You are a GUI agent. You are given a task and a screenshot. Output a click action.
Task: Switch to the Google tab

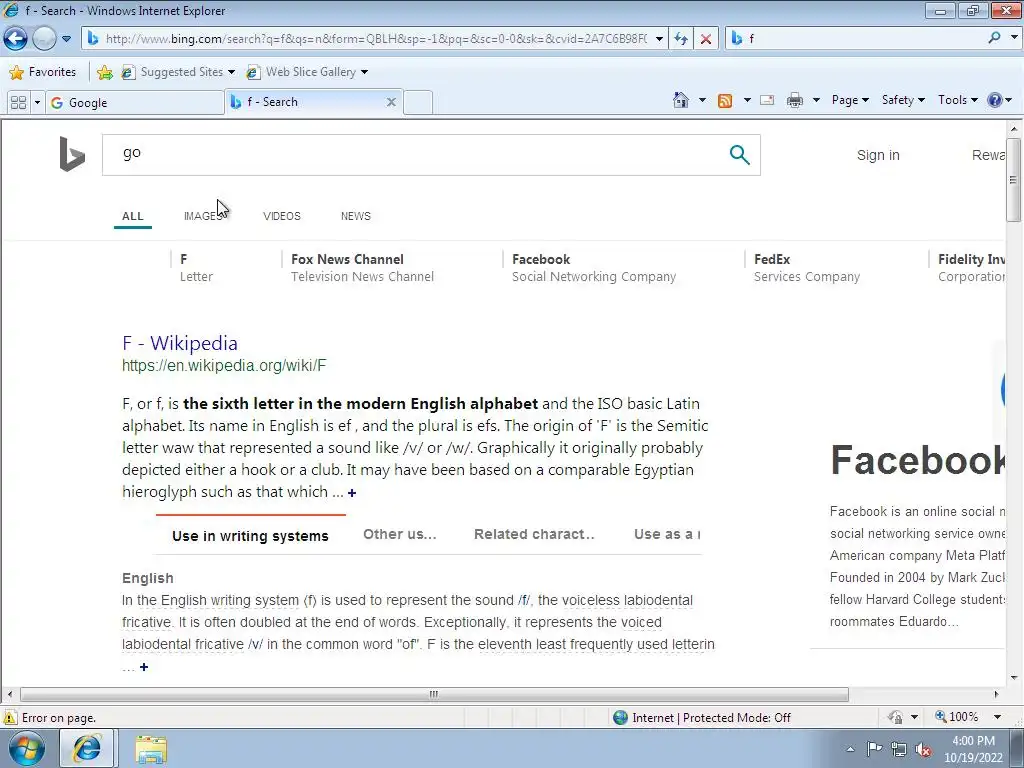pos(134,103)
